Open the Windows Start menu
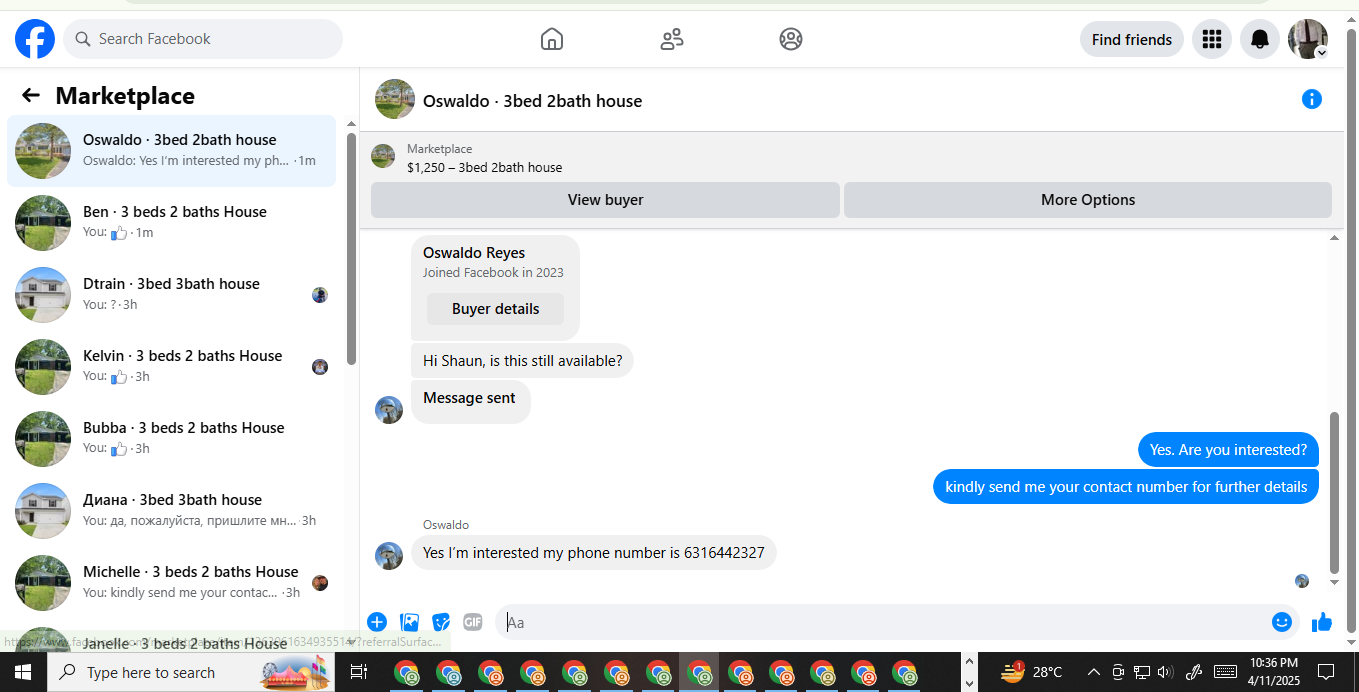This screenshot has height=692, width=1359. pos(23,672)
